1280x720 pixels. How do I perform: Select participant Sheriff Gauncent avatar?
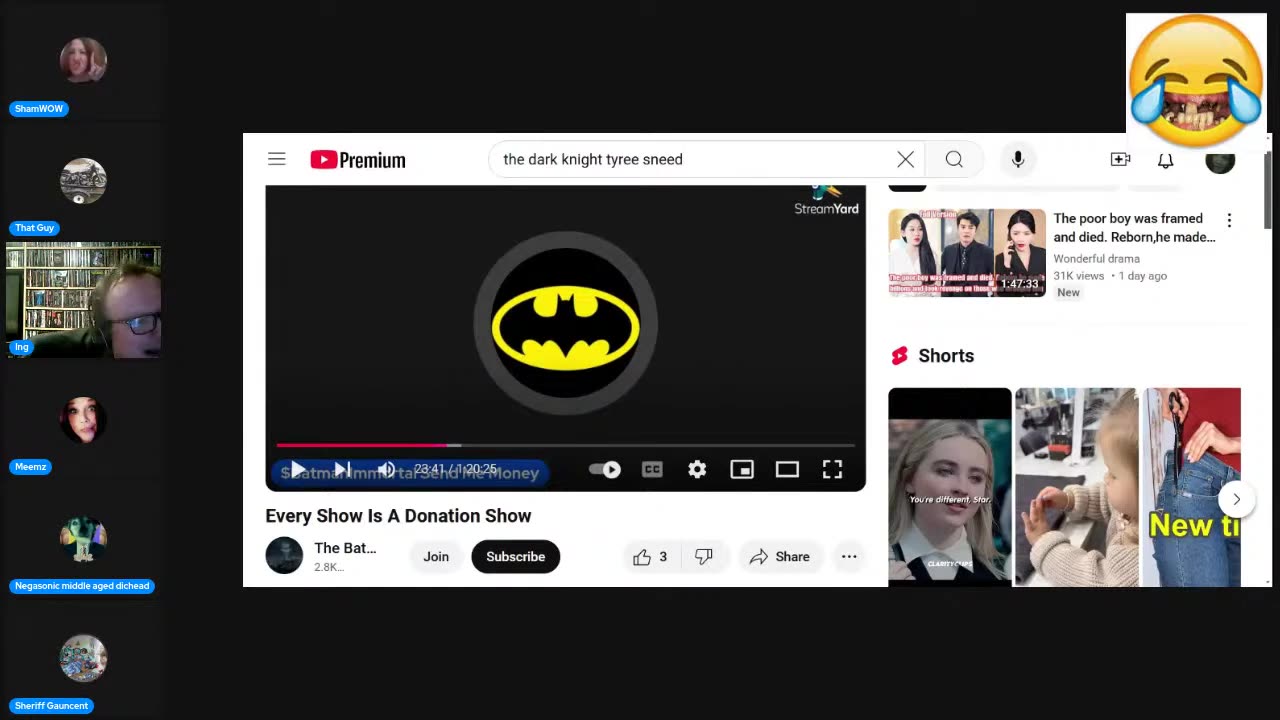[83, 658]
